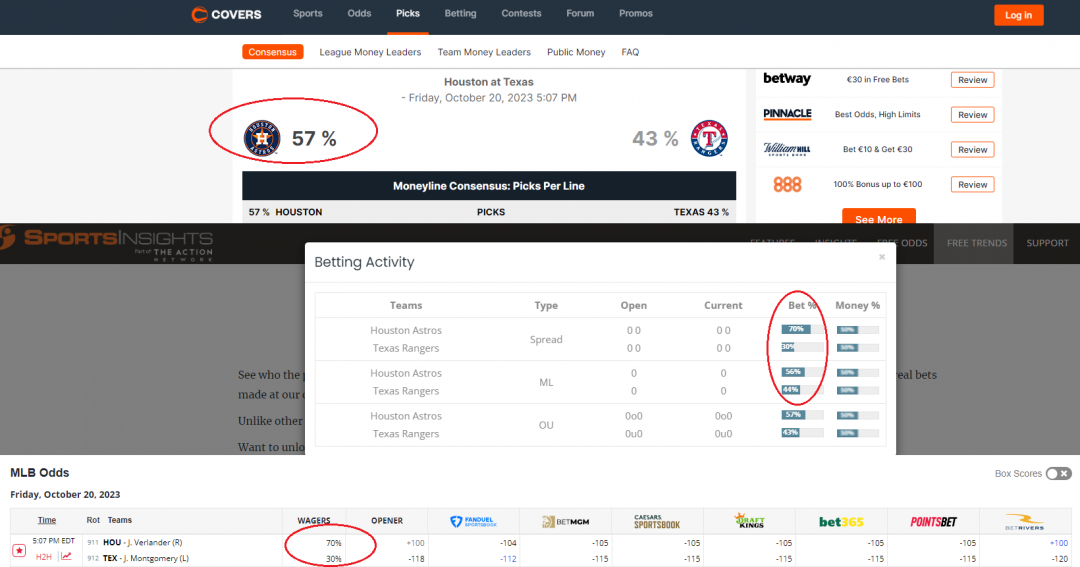Click the OU 57% bet bar
Screen dimensions: 1080x567
802,415
